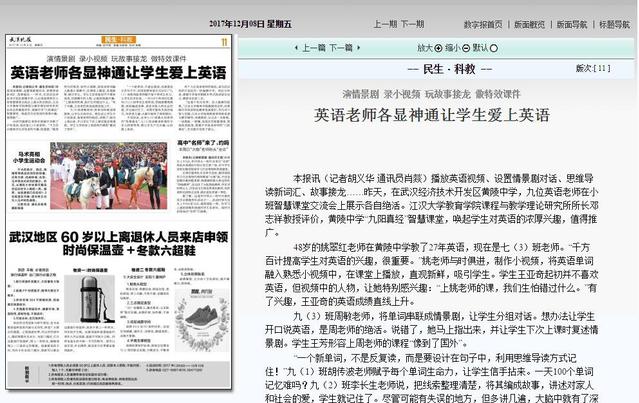
Task: Go to previous article 上一篇
Action: click(314, 48)
